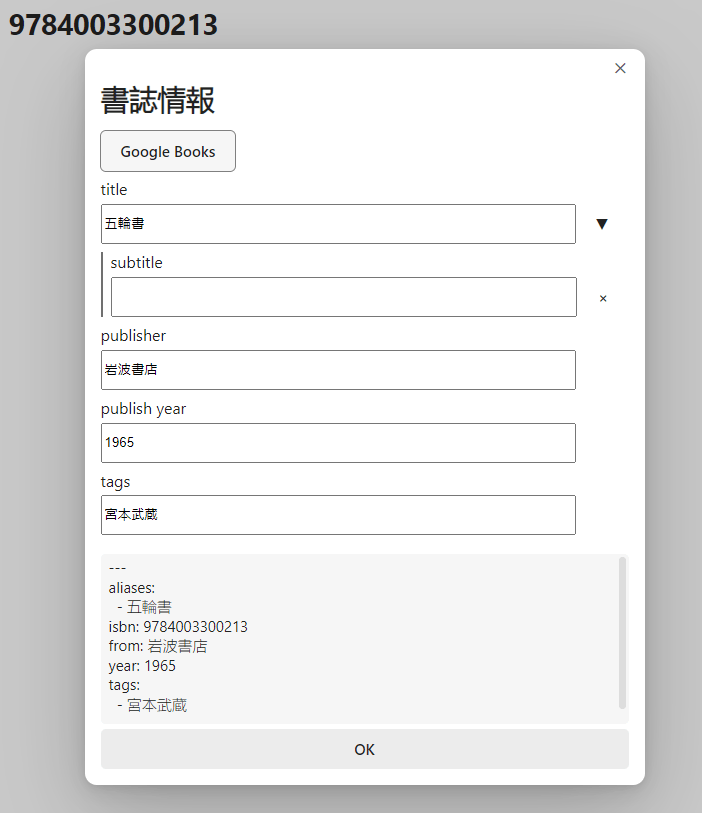Click the publish year label
The image size is (702, 813).
[144, 409]
